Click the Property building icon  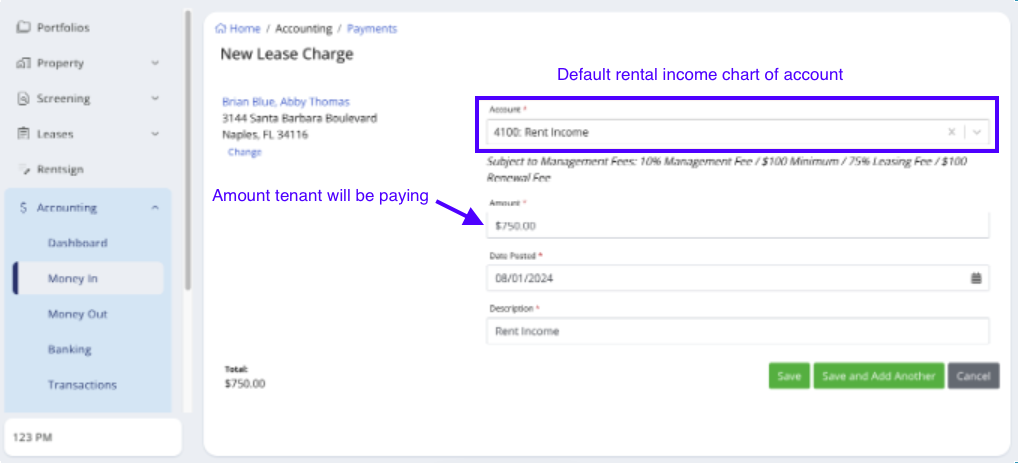[23, 63]
